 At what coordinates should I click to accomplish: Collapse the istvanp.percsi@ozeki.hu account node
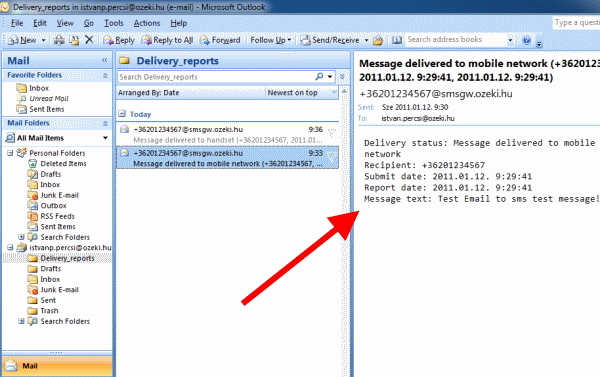10,248
